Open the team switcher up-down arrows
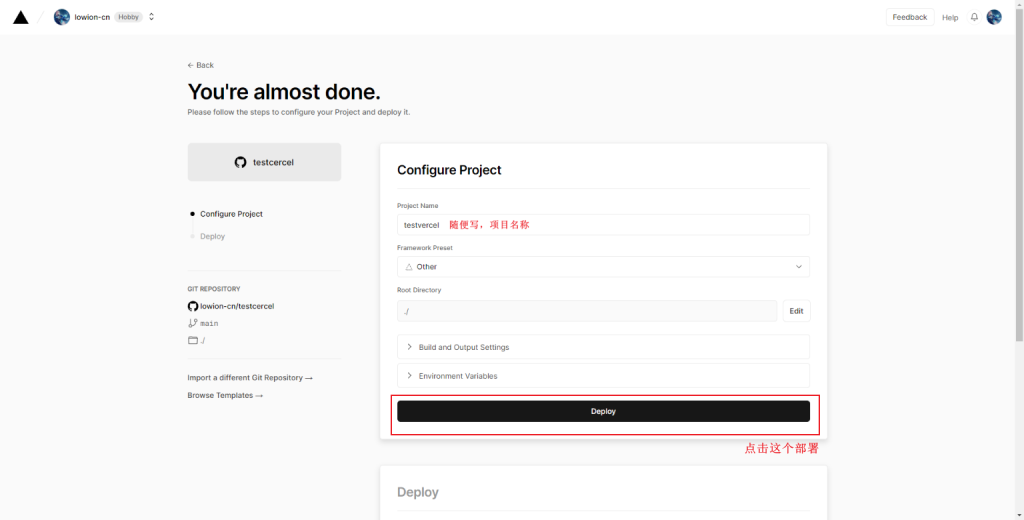This screenshot has width=1024, height=520. tap(152, 17)
